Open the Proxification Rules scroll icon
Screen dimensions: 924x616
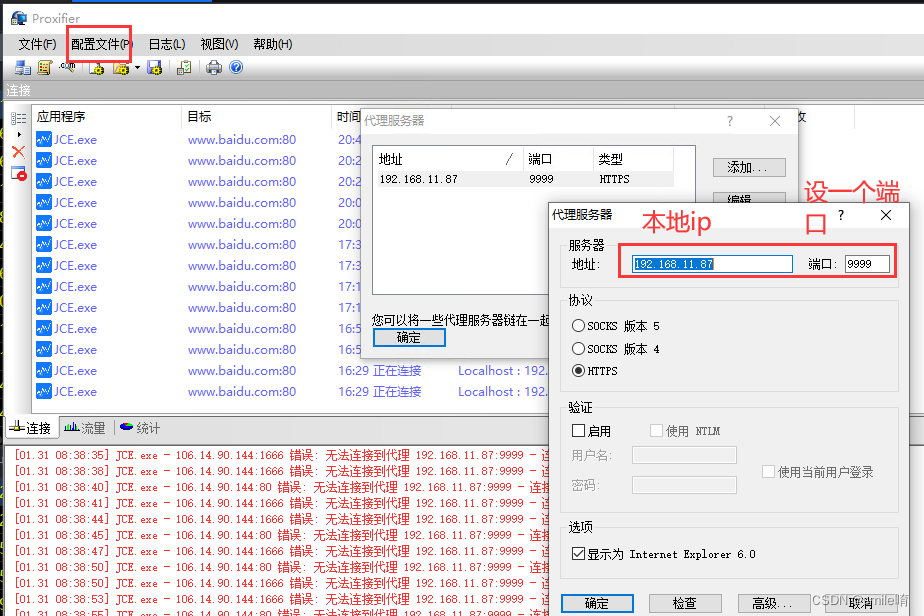click(x=45, y=68)
